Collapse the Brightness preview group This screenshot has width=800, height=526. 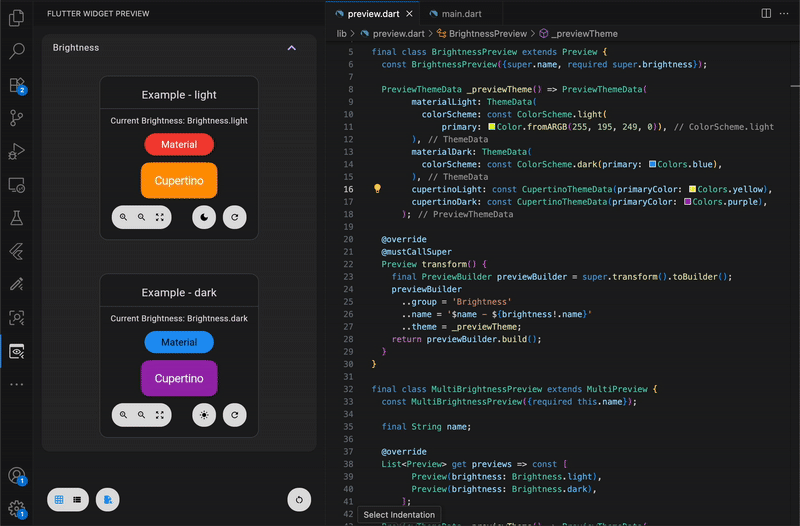pos(291,47)
